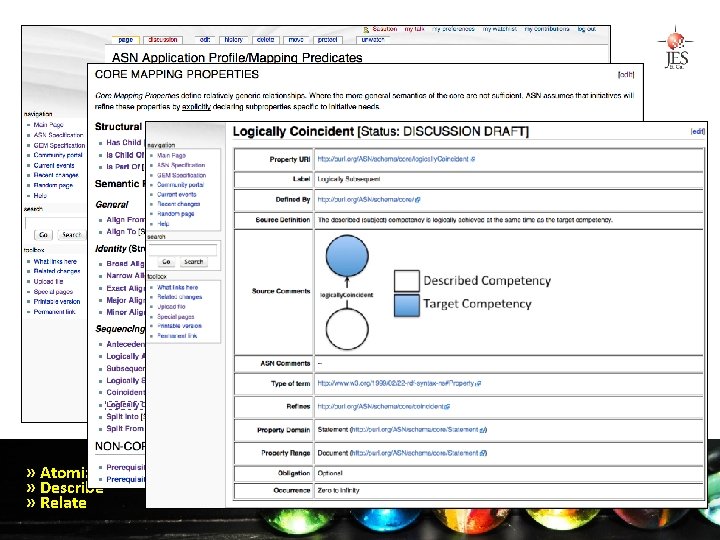Click external-link icon after the Property URI address
The width and height of the screenshot is (720, 540).
click(473, 159)
